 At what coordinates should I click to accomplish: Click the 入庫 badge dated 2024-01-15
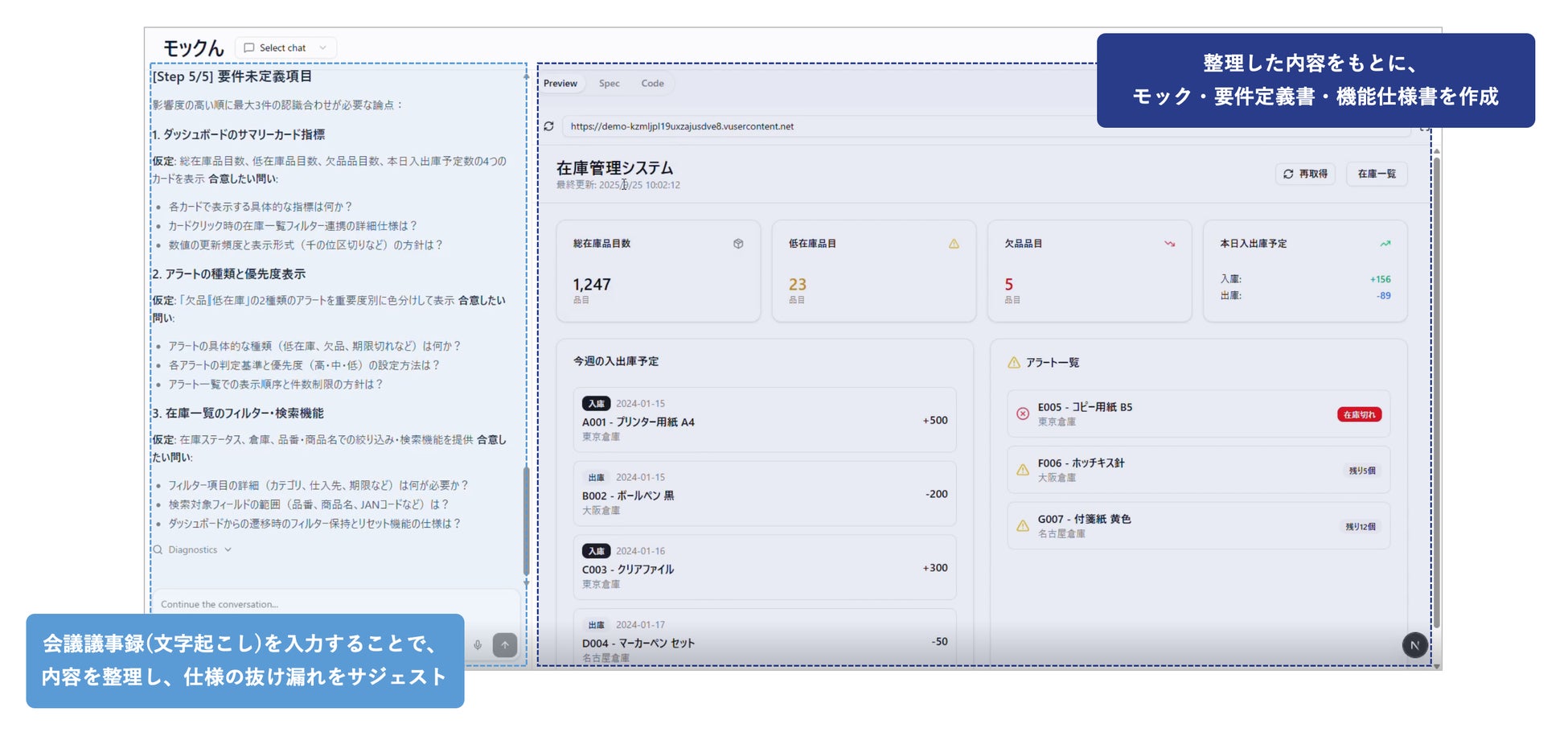(596, 404)
